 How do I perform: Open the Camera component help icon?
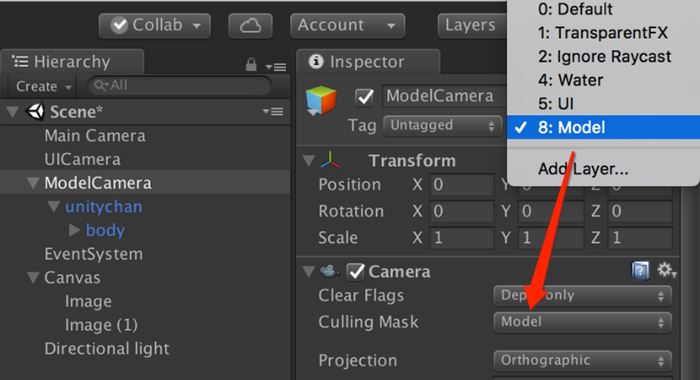point(640,271)
